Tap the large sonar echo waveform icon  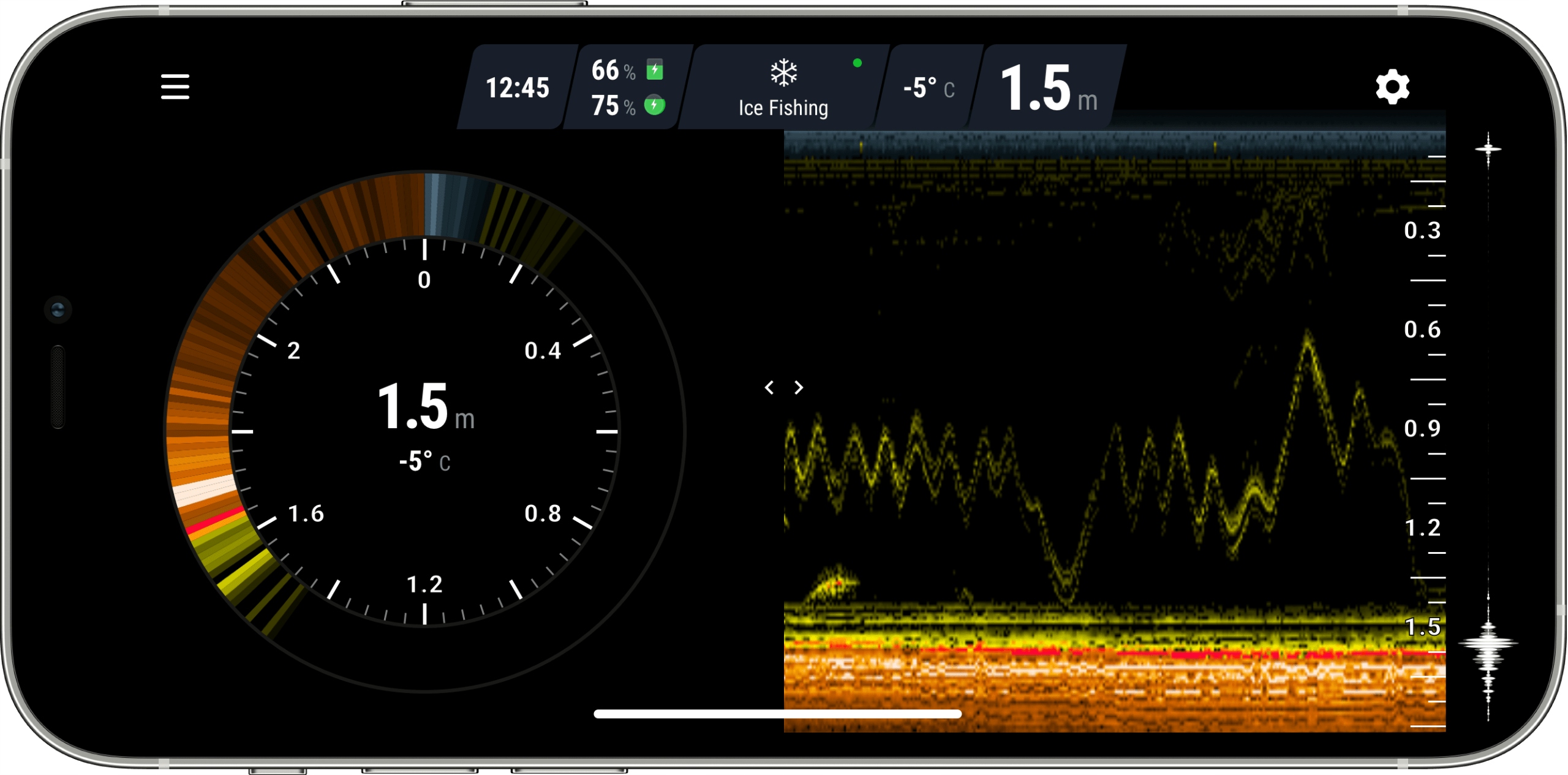[1488, 643]
